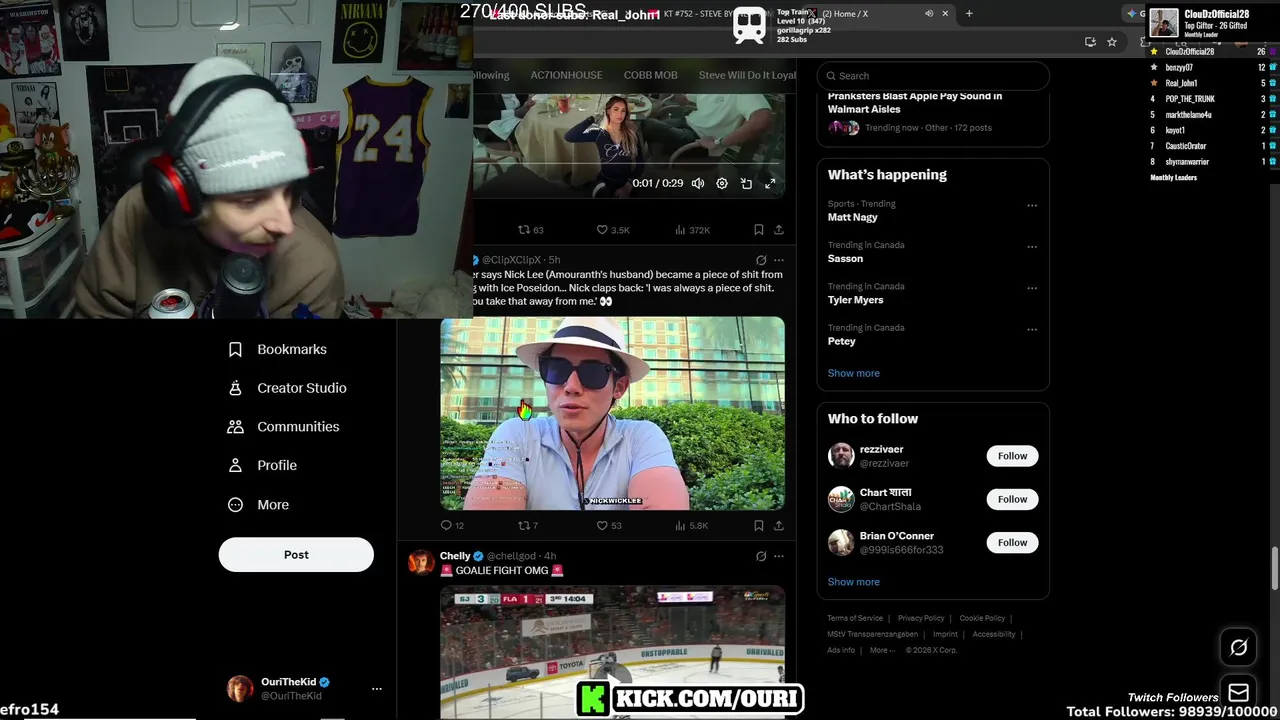View analytics showing 5.8K views
The image size is (1280, 720).
tap(691, 525)
